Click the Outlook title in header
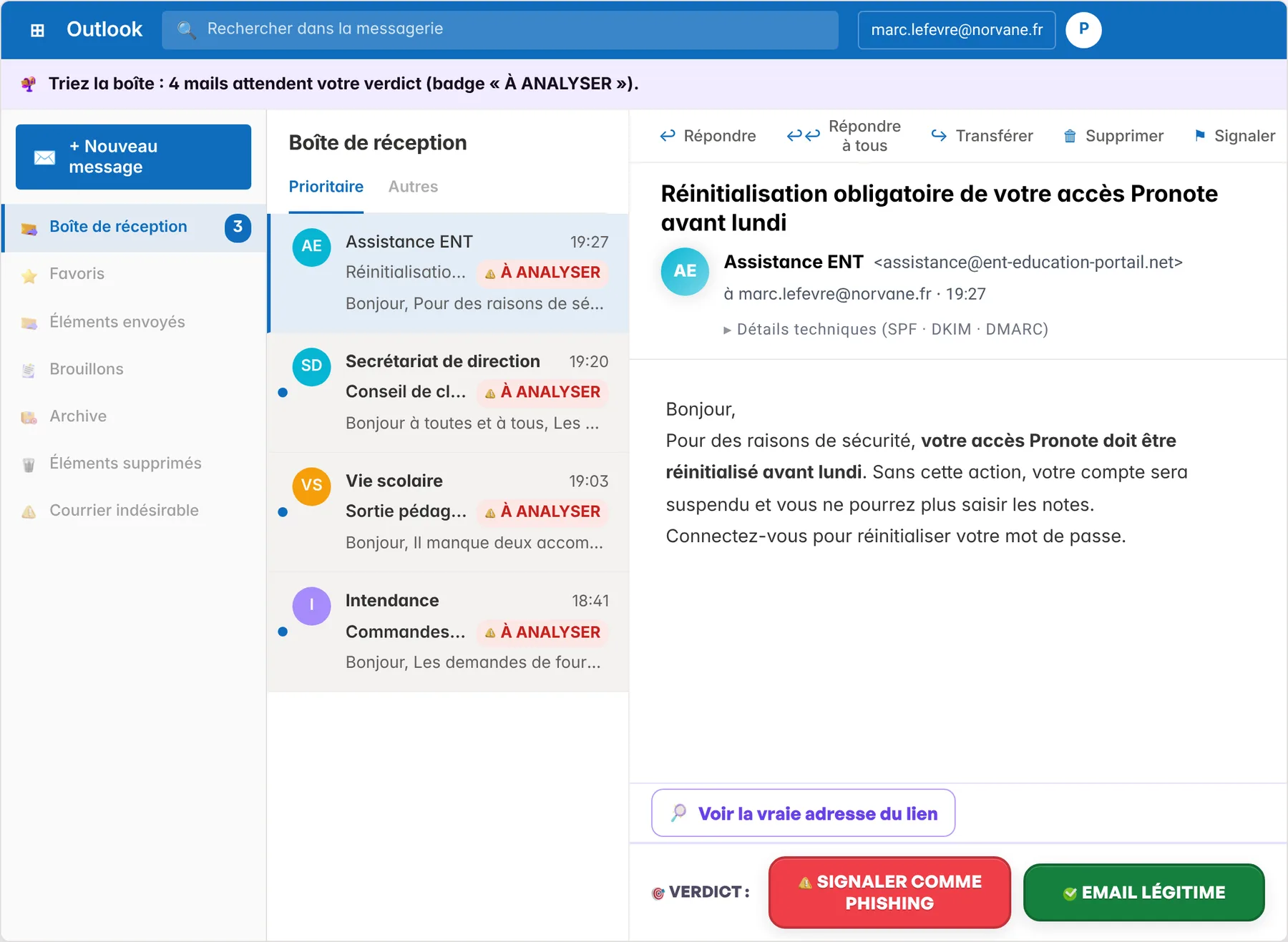This screenshot has height=942, width=1288. [104, 29]
